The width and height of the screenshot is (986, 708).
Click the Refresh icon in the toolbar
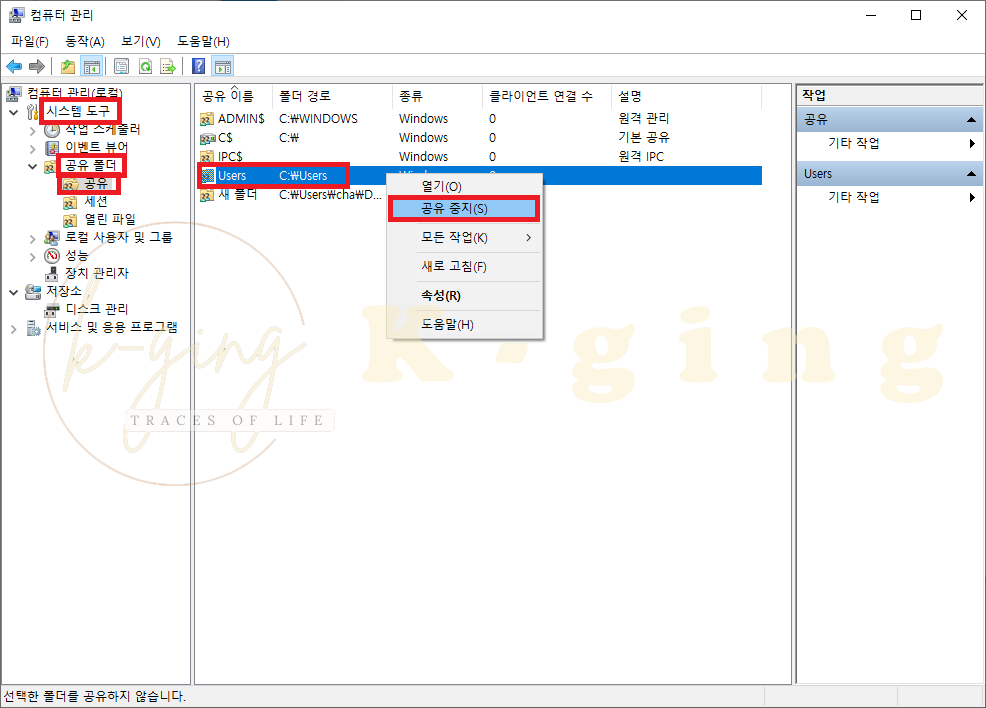pos(145,66)
